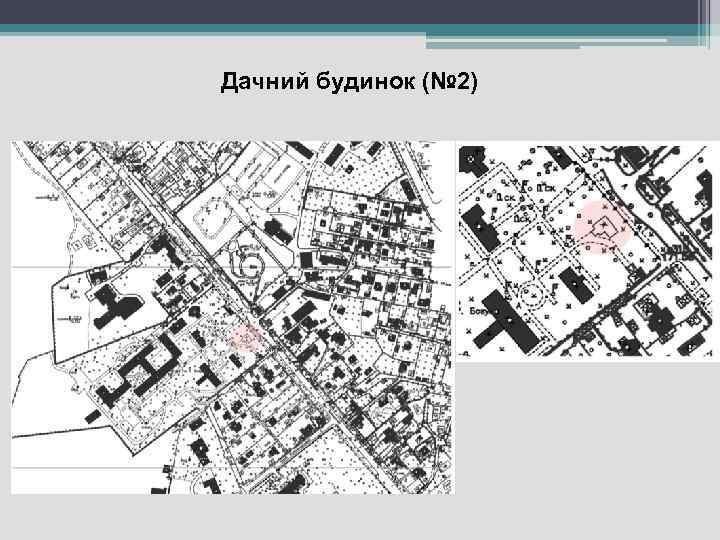
Task: Click the pink highlighted spot on overview map
Action: coord(247,338)
